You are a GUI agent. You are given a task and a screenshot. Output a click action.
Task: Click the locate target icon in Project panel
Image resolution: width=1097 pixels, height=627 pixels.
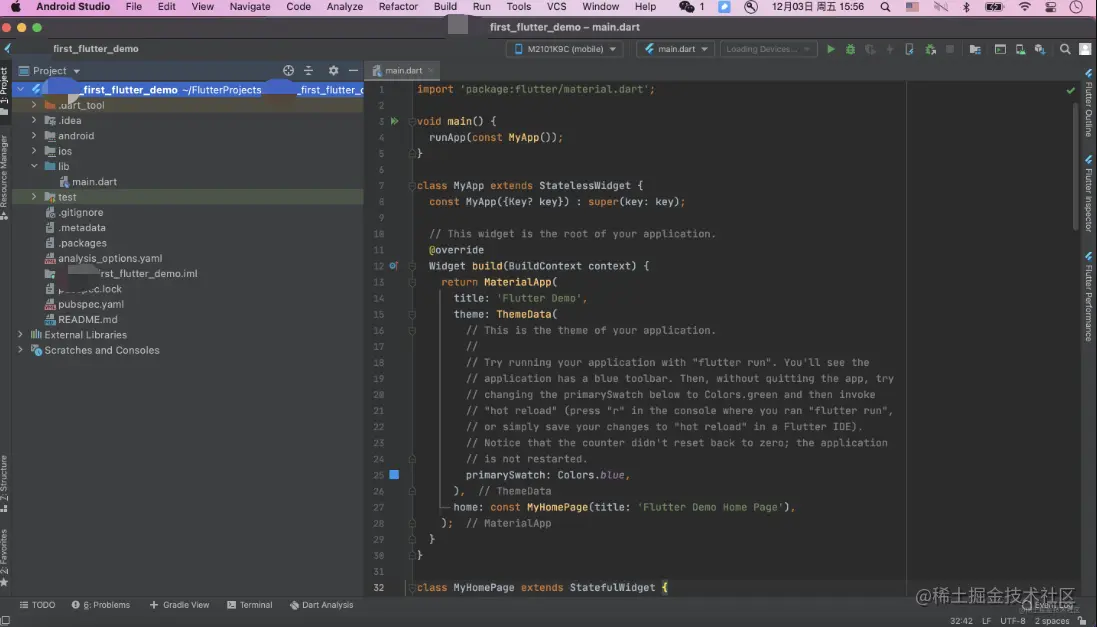pos(288,71)
